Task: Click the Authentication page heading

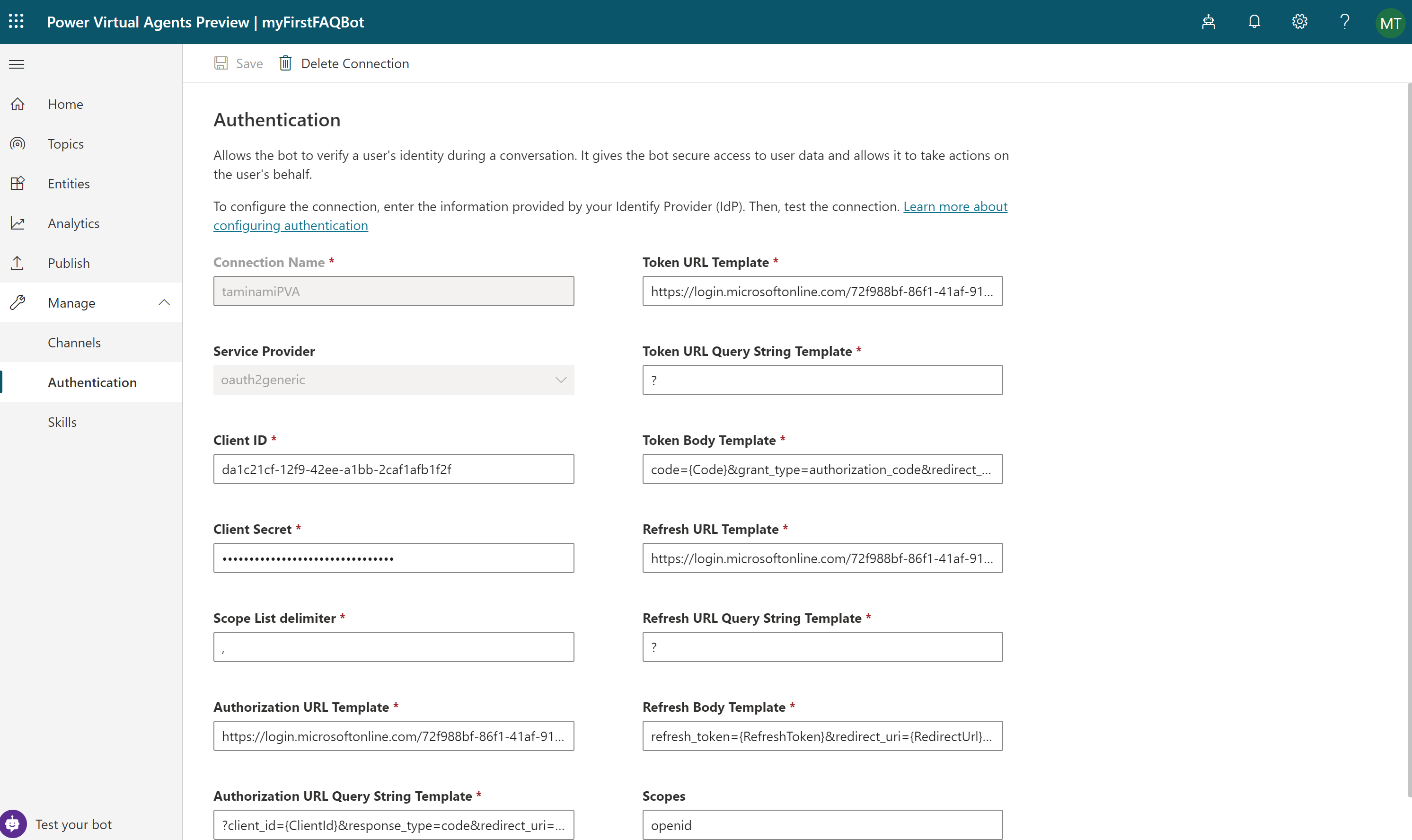Action: (x=277, y=119)
